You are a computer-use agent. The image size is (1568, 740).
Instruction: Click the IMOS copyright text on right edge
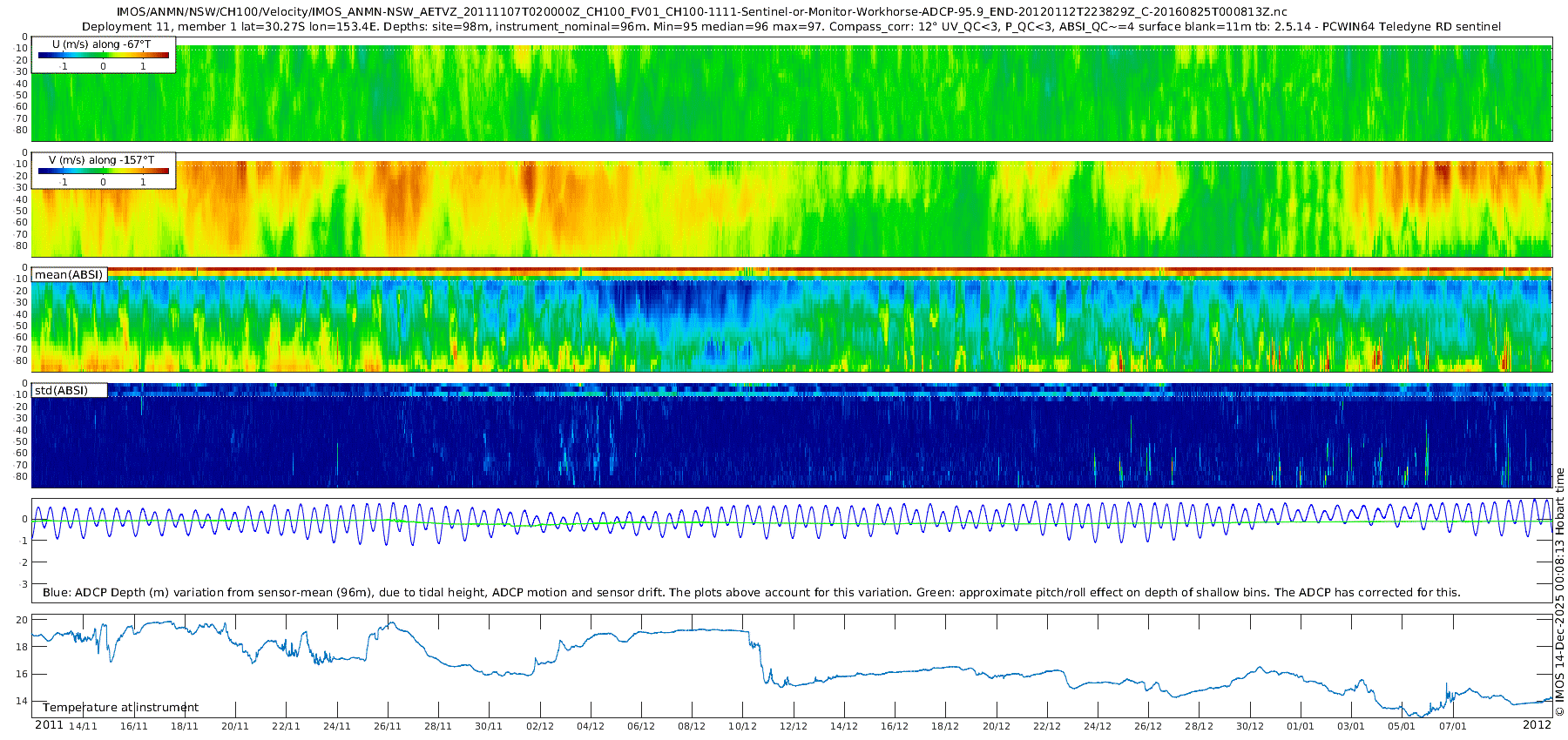[1559, 594]
